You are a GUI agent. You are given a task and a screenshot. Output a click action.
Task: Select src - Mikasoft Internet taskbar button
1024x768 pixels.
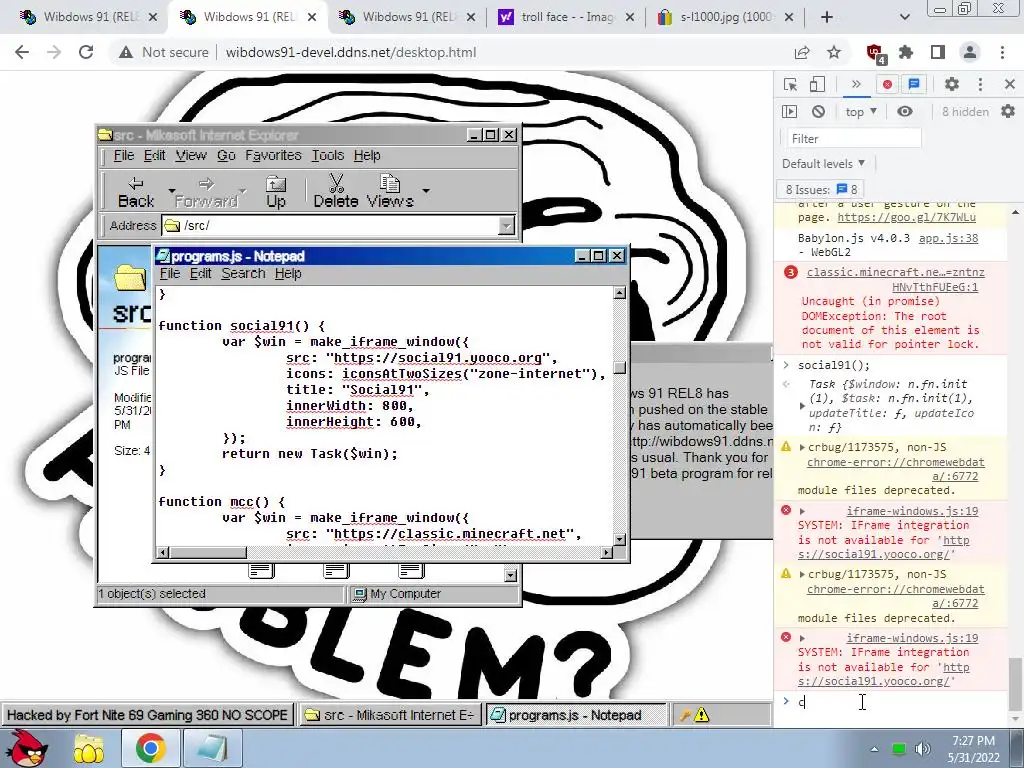click(x=390, y=715)
